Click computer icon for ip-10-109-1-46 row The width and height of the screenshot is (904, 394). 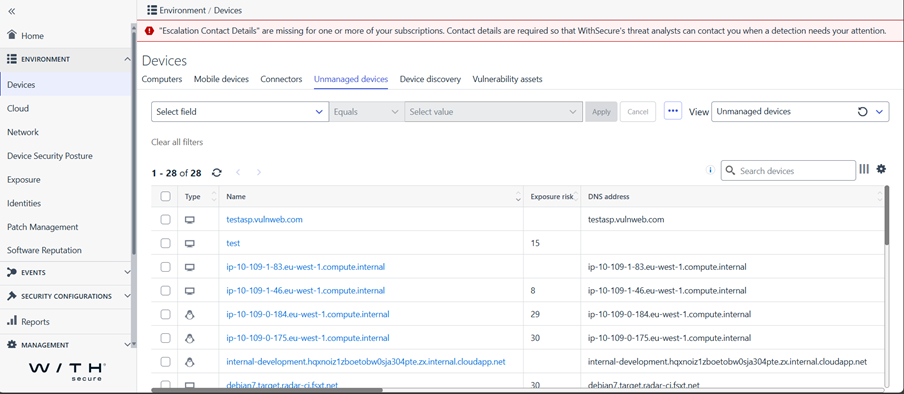(190, 291)
